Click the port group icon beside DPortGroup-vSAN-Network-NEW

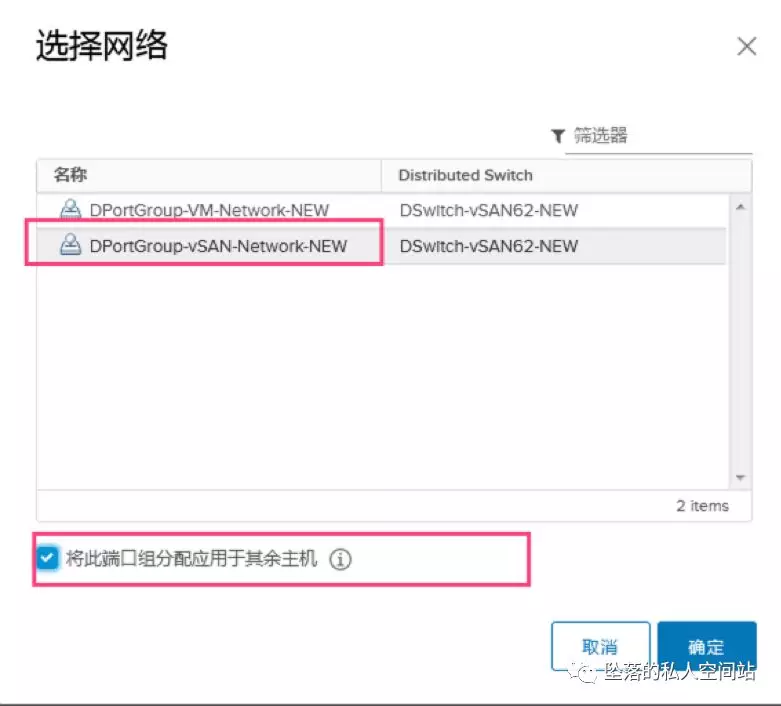(x=70, y=245)
